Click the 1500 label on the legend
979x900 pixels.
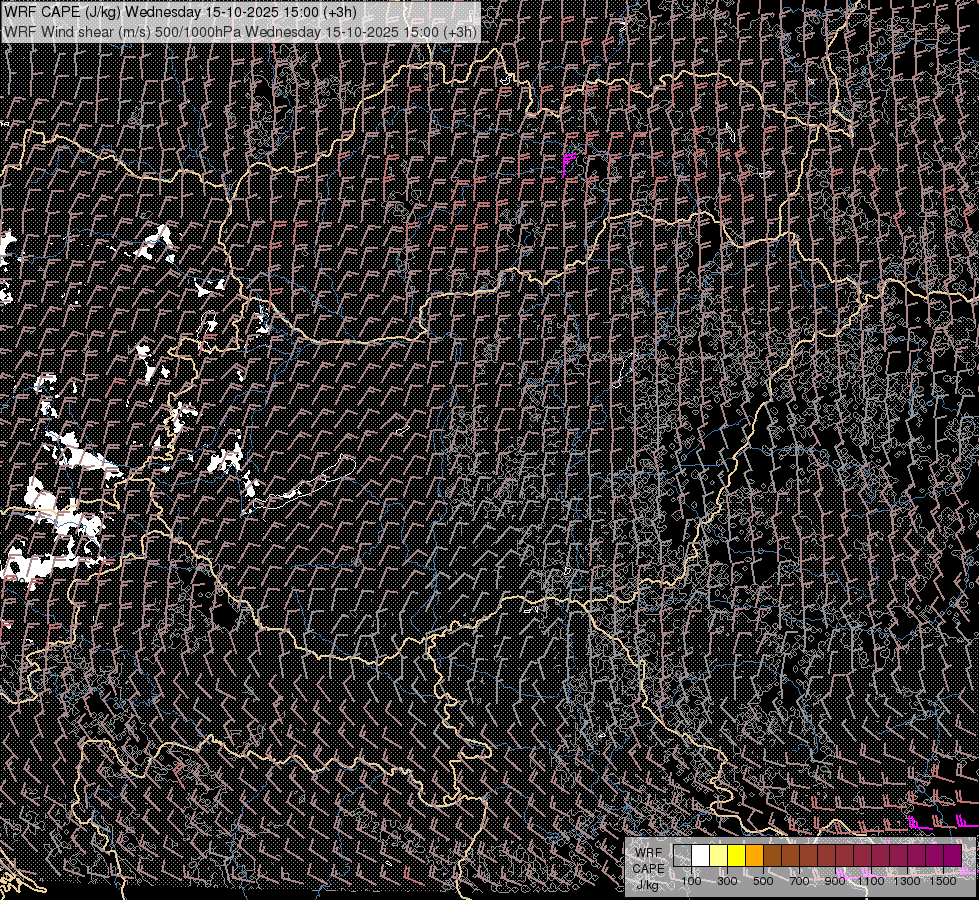943,881
